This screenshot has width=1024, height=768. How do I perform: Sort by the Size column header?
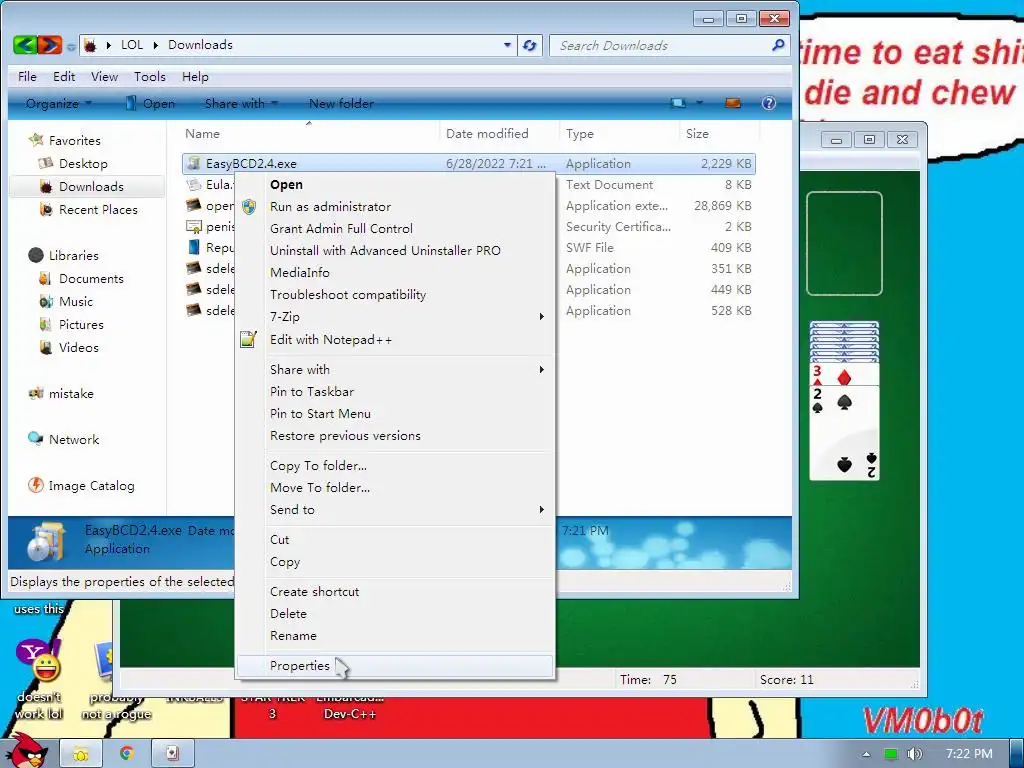[697, 134]
